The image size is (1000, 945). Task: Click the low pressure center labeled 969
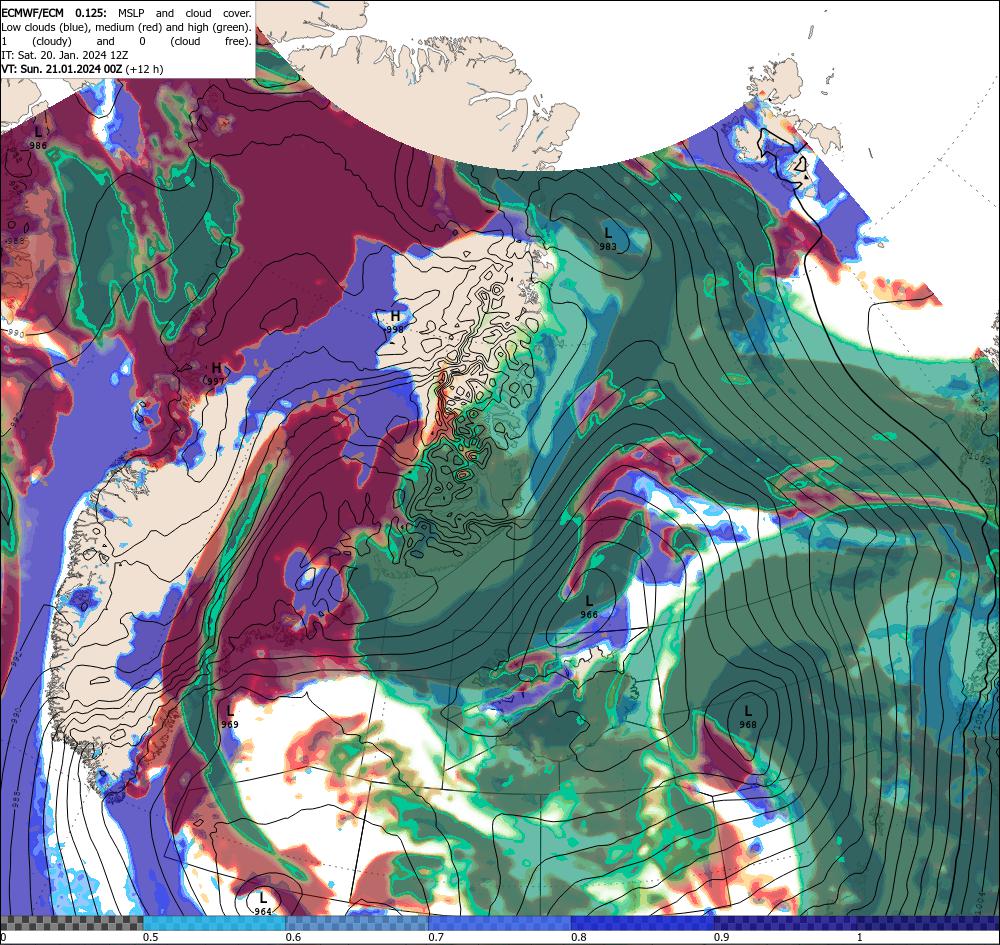230,717
